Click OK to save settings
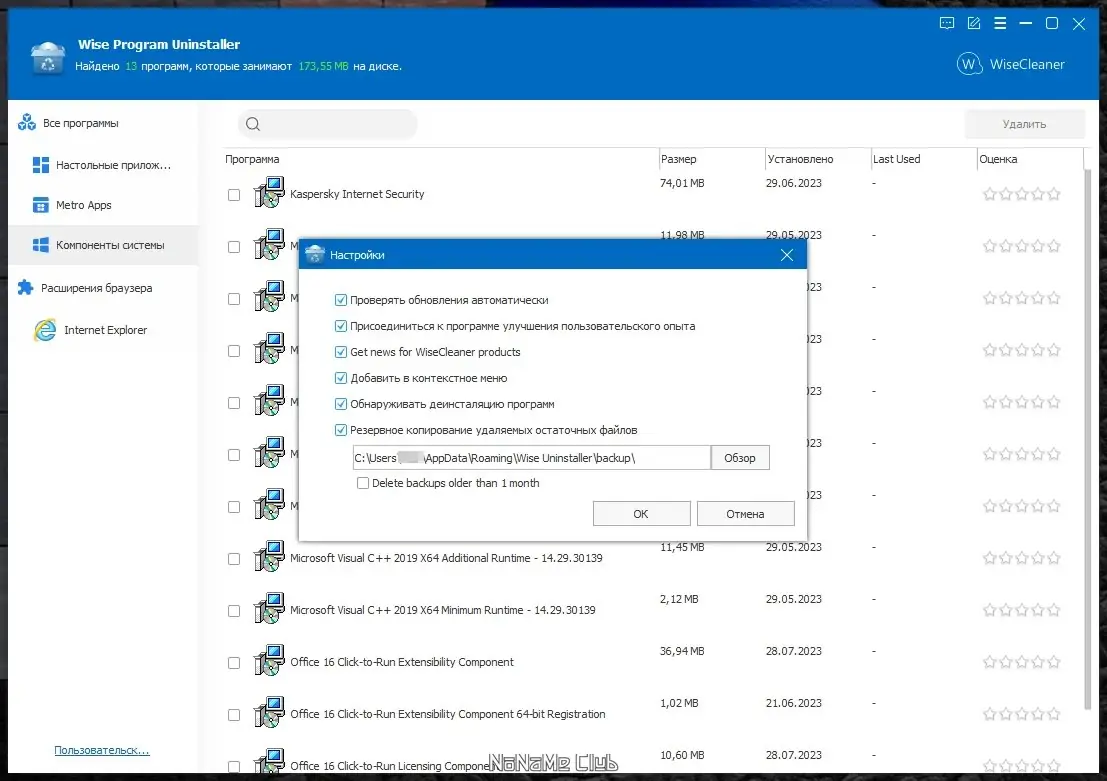The height and width of the screenshot is (781, 1107). [x=641, y=513]
